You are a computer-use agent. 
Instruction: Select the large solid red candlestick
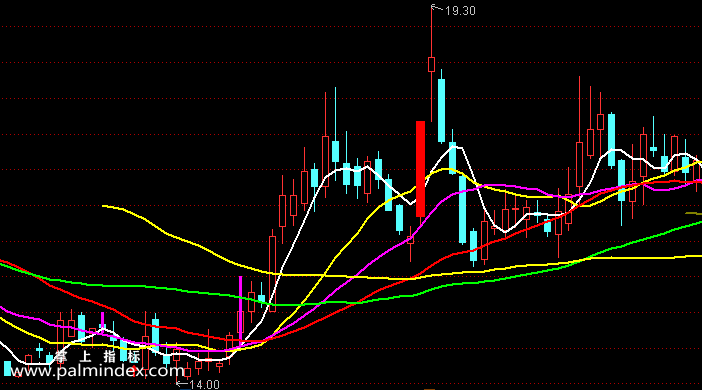[x=420, y=169]
